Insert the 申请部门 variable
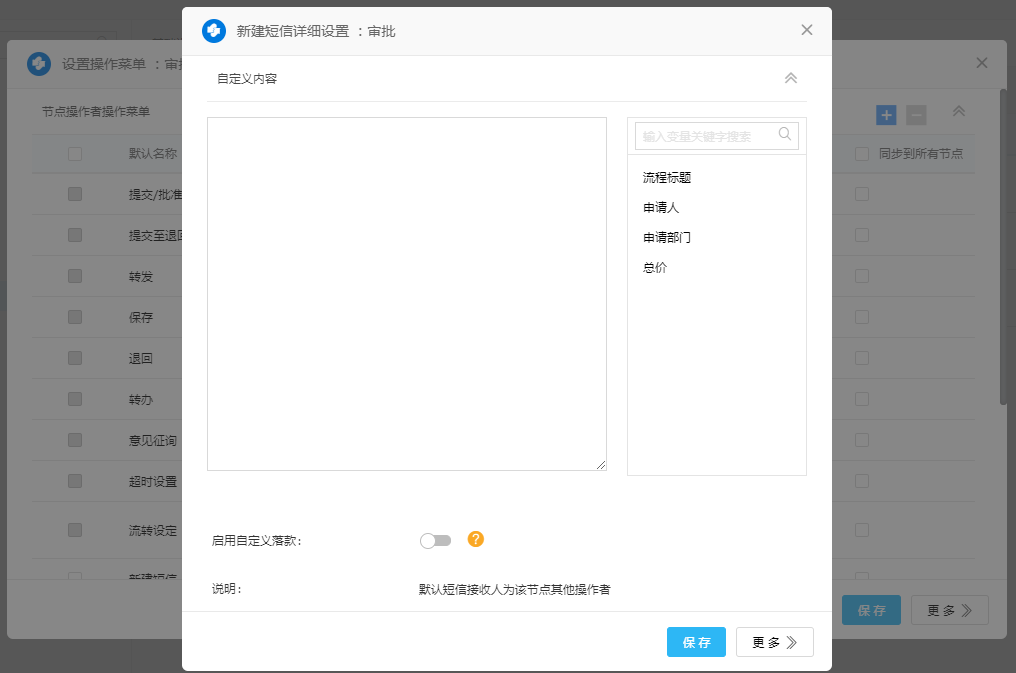The height and width of the screenshot is (673, 1016). tap(667, 238)
